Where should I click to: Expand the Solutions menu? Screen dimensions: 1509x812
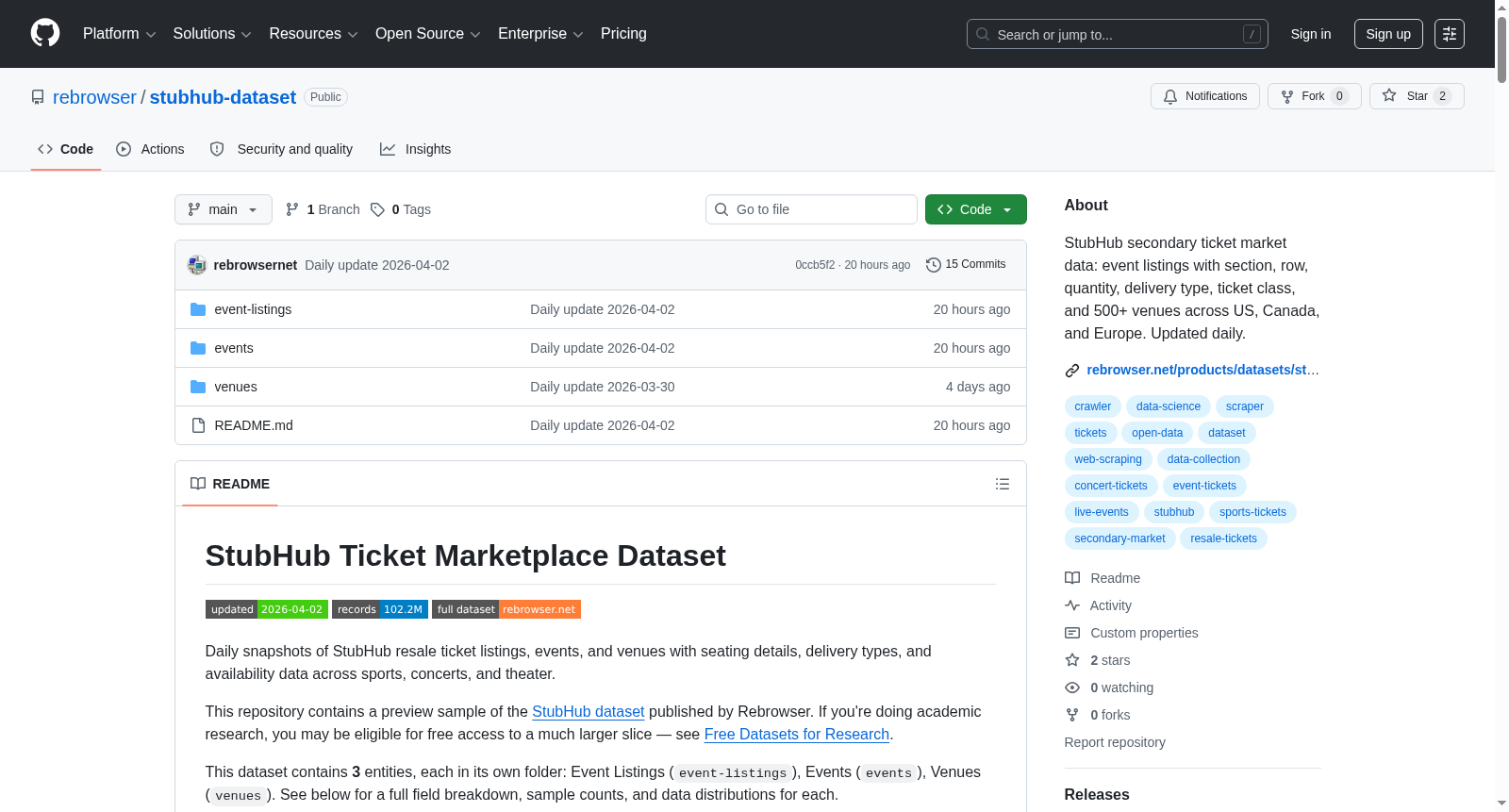(x=212, y=34)
